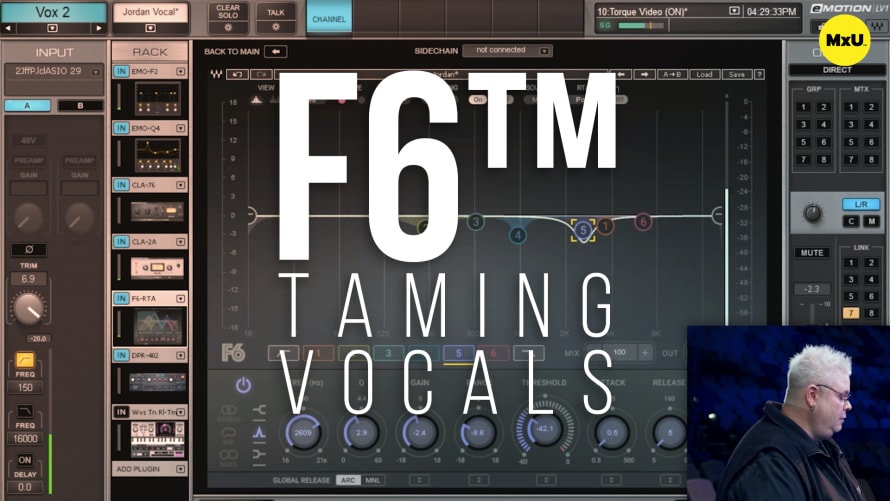
Task: Toggle the input low-pass filter button
Action: (x=24, y=410)
